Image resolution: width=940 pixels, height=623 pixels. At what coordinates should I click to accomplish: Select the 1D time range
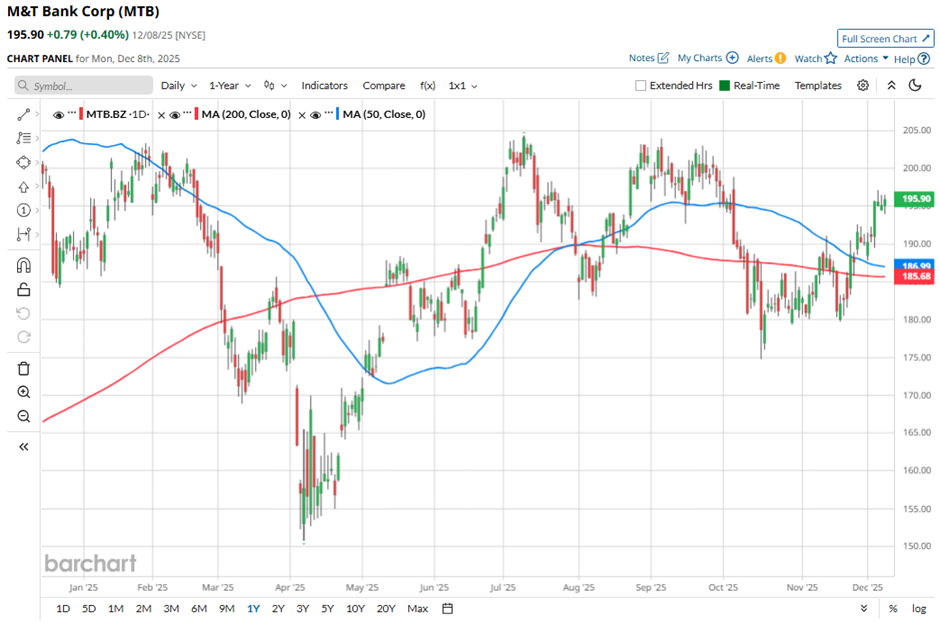pos(63,609)
